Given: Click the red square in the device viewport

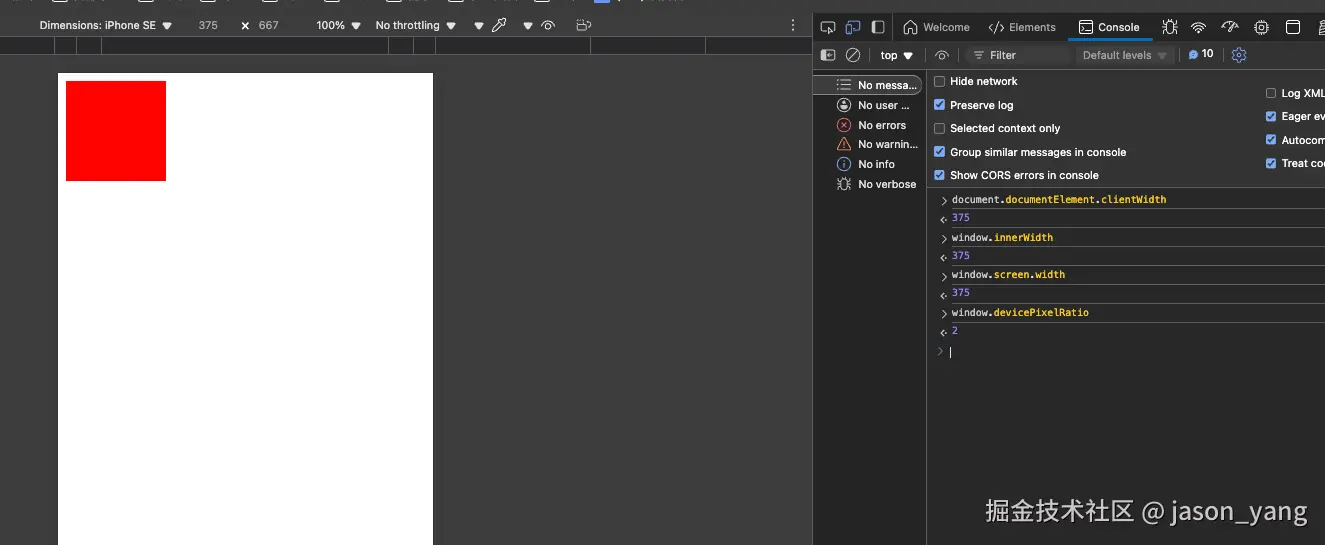Looking at the screenshot, I should click(x=116, y=131).
